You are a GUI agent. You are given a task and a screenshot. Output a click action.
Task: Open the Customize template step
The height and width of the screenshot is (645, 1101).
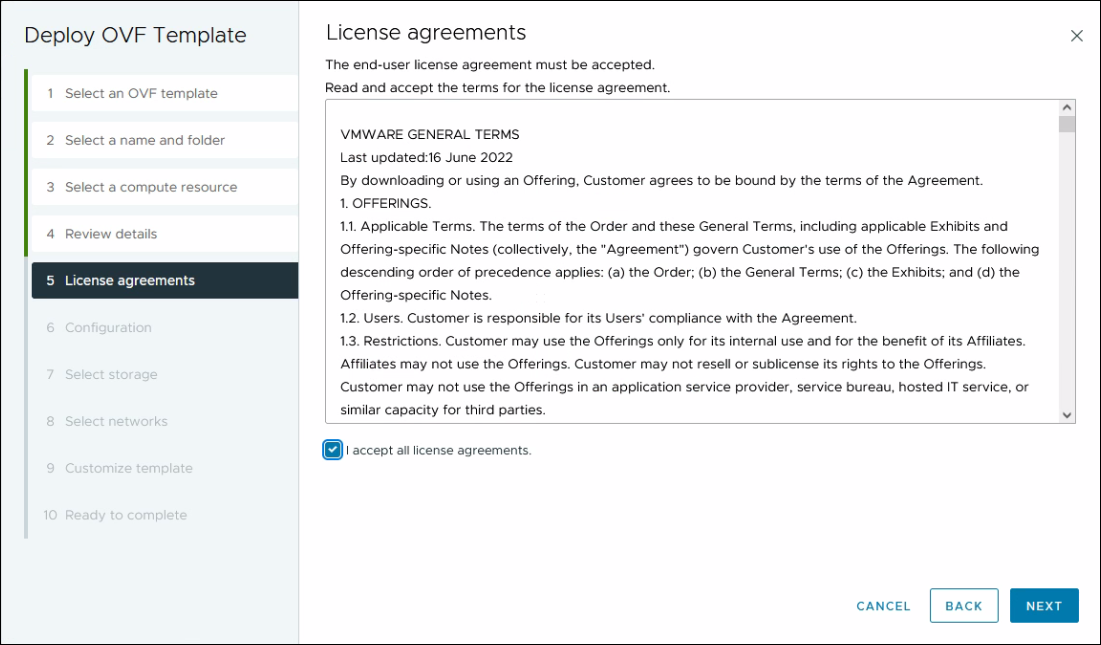(131, 468)
